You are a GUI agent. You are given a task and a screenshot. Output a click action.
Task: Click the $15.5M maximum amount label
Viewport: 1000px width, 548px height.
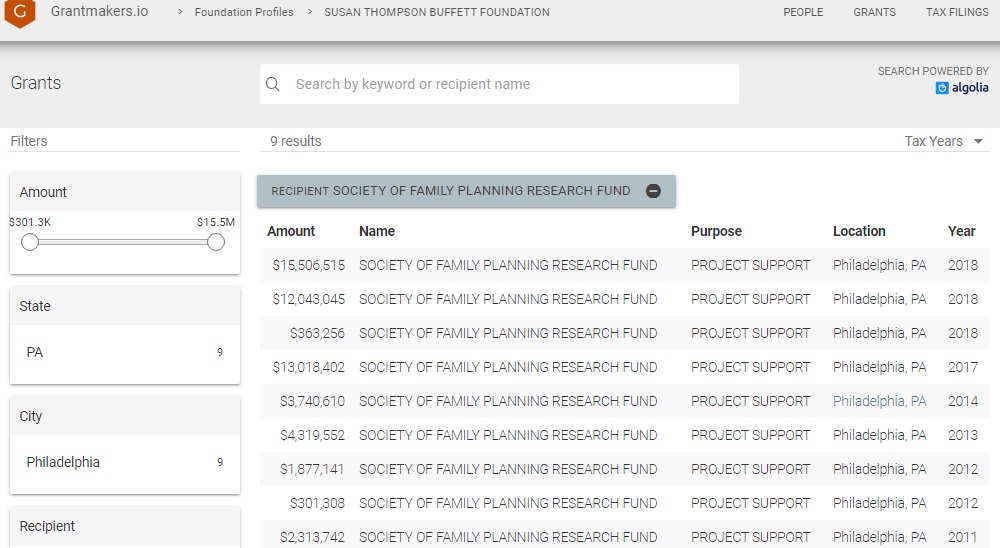click(216, 222)
